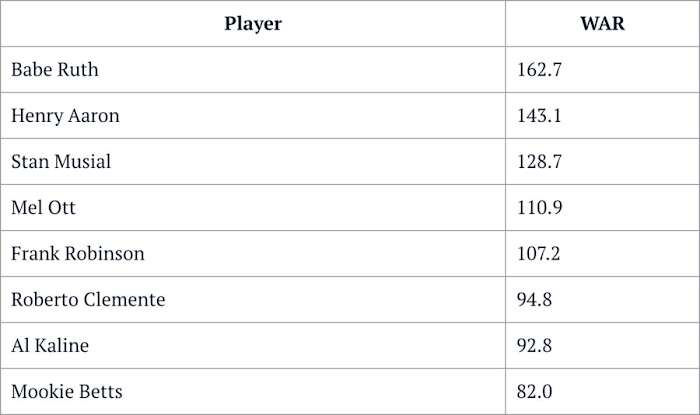Select the Al Kaline cell
The height and width of the screenshot is (415, 700).
pyautogui.click(x=50, y=346)
